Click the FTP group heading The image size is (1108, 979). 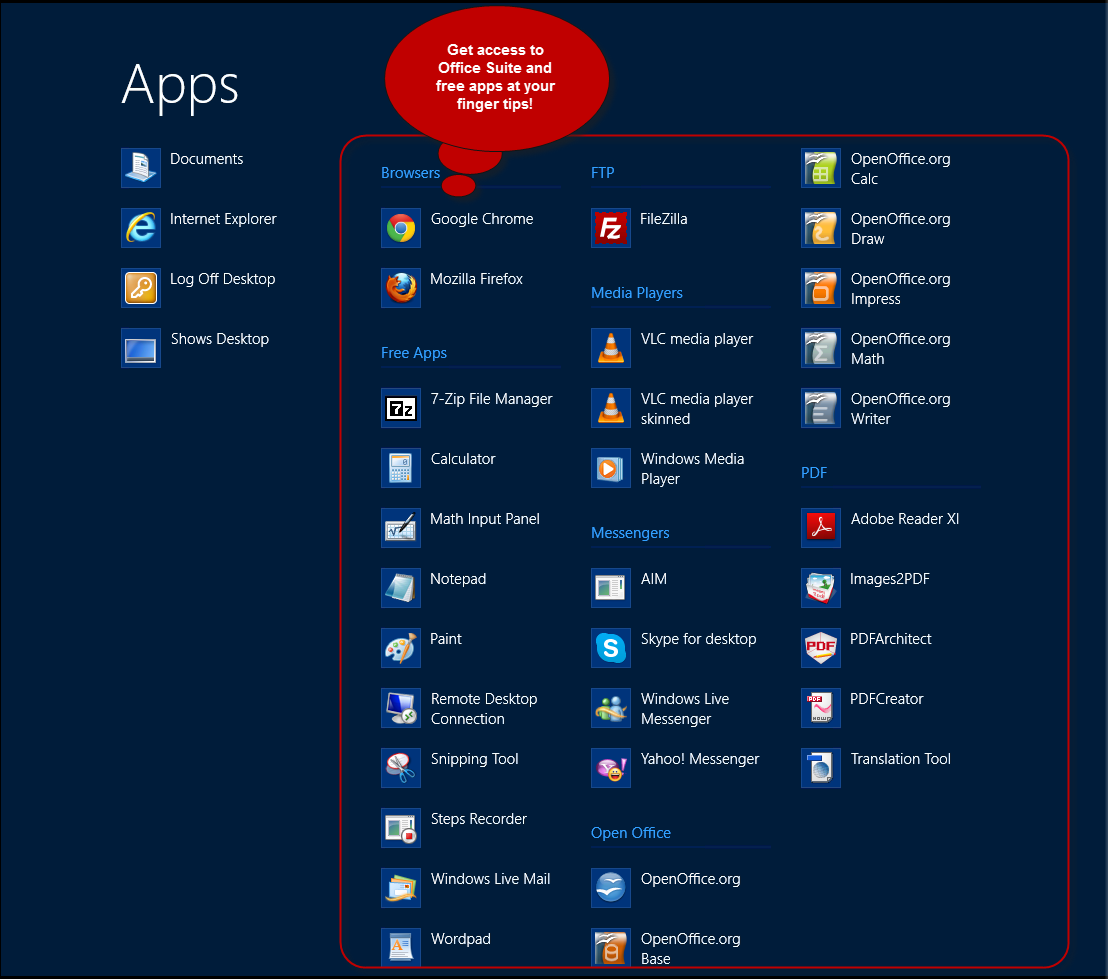[602, 173]
